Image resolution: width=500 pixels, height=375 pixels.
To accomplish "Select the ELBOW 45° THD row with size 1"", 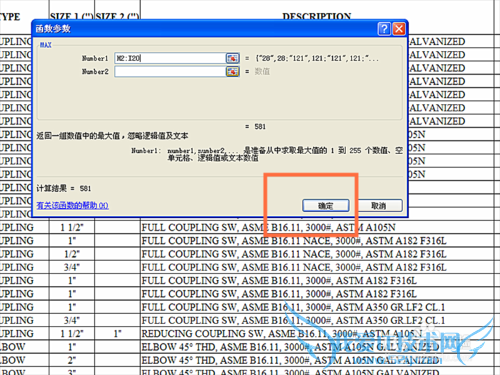I will click(317, 347).
